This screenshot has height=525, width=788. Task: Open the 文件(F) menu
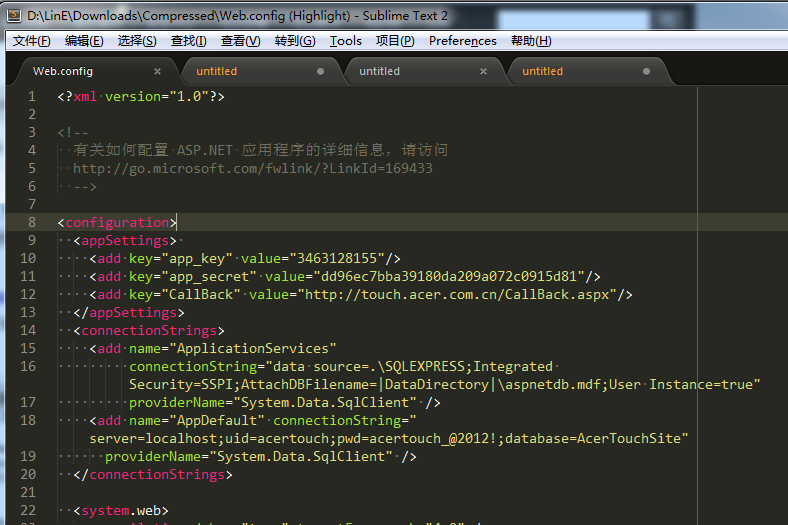32,41
